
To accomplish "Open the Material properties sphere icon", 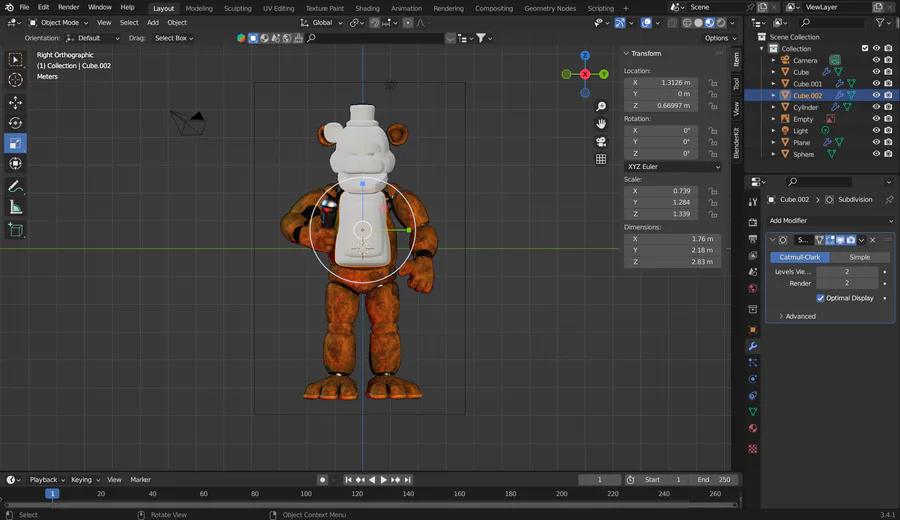I will (x=752, y=428).
